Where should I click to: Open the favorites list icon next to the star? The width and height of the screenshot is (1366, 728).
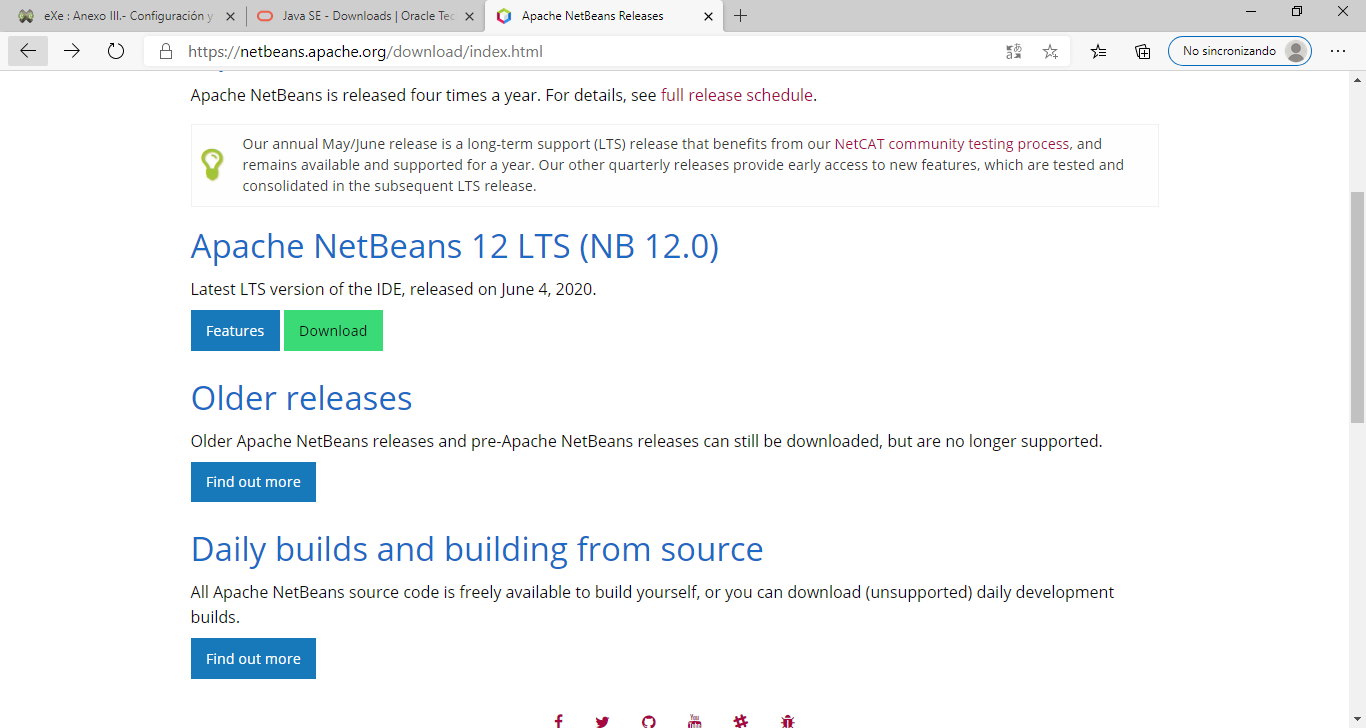[1098, 50]
